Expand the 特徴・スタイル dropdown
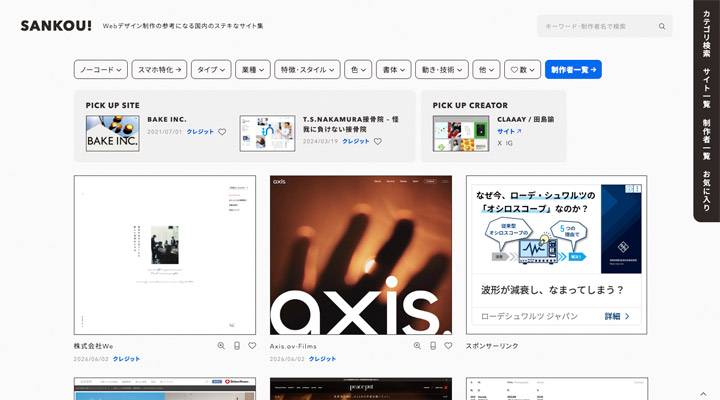This screenshot has height=400, width=720. pos(307,70)
